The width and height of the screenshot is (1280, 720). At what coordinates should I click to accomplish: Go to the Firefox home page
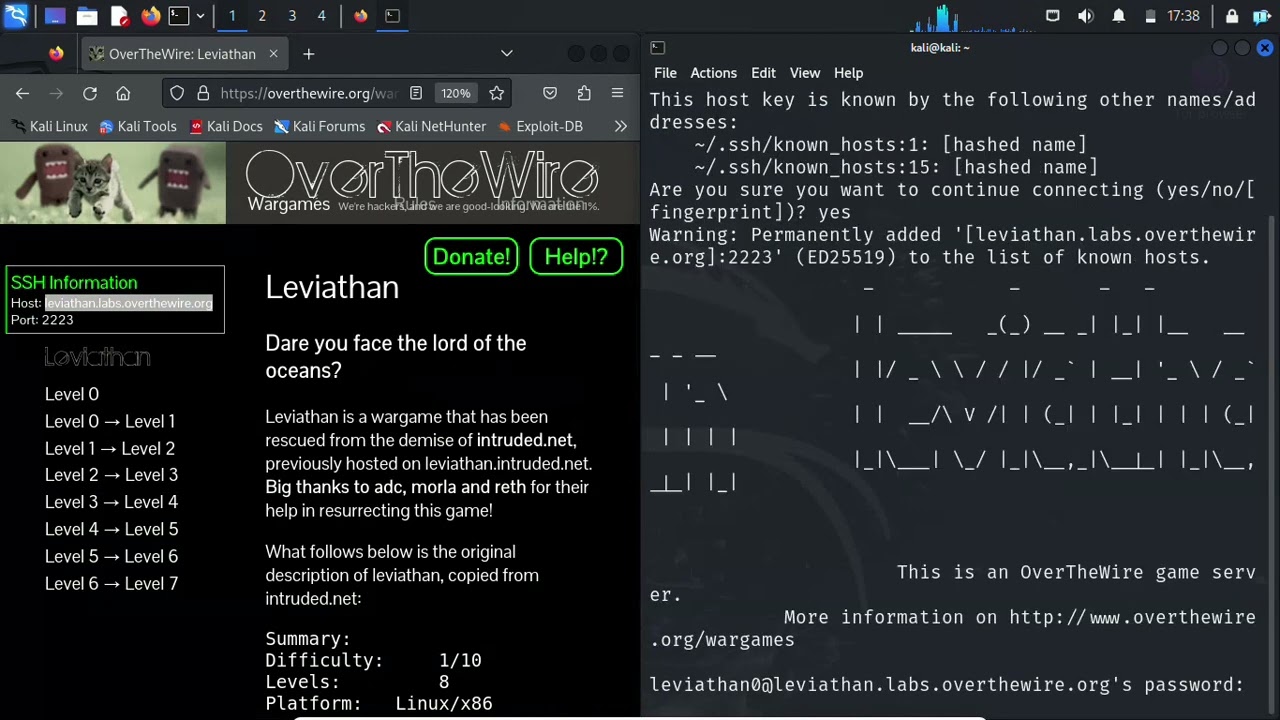[123, 93]
